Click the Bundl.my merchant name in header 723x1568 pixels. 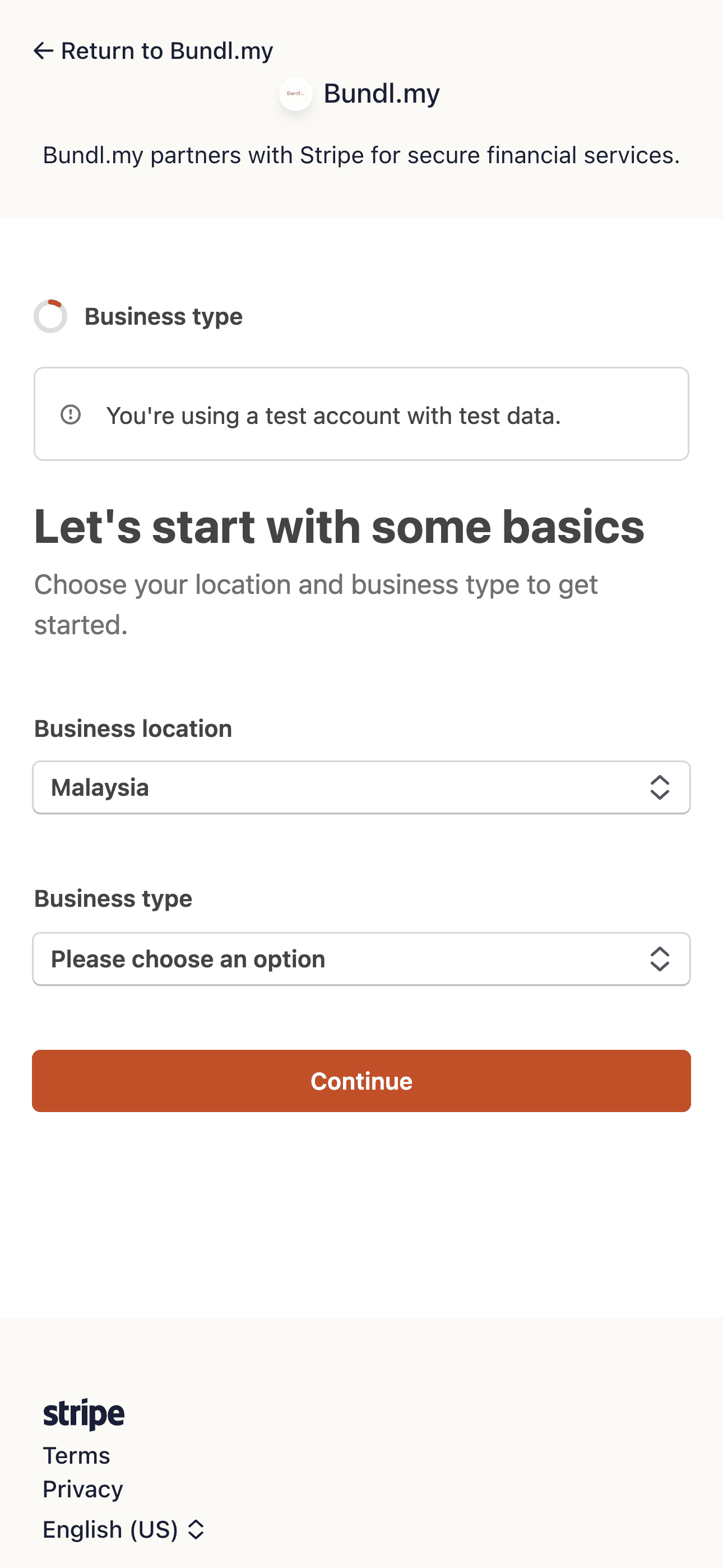382,94
